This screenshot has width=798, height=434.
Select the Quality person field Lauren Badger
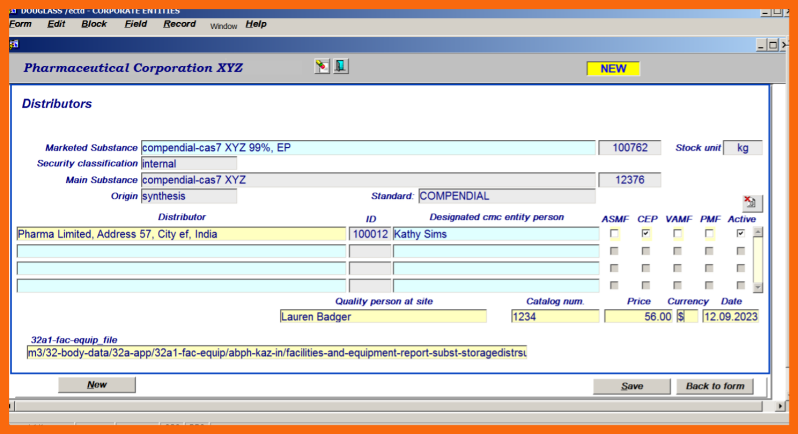coord(383,317)
